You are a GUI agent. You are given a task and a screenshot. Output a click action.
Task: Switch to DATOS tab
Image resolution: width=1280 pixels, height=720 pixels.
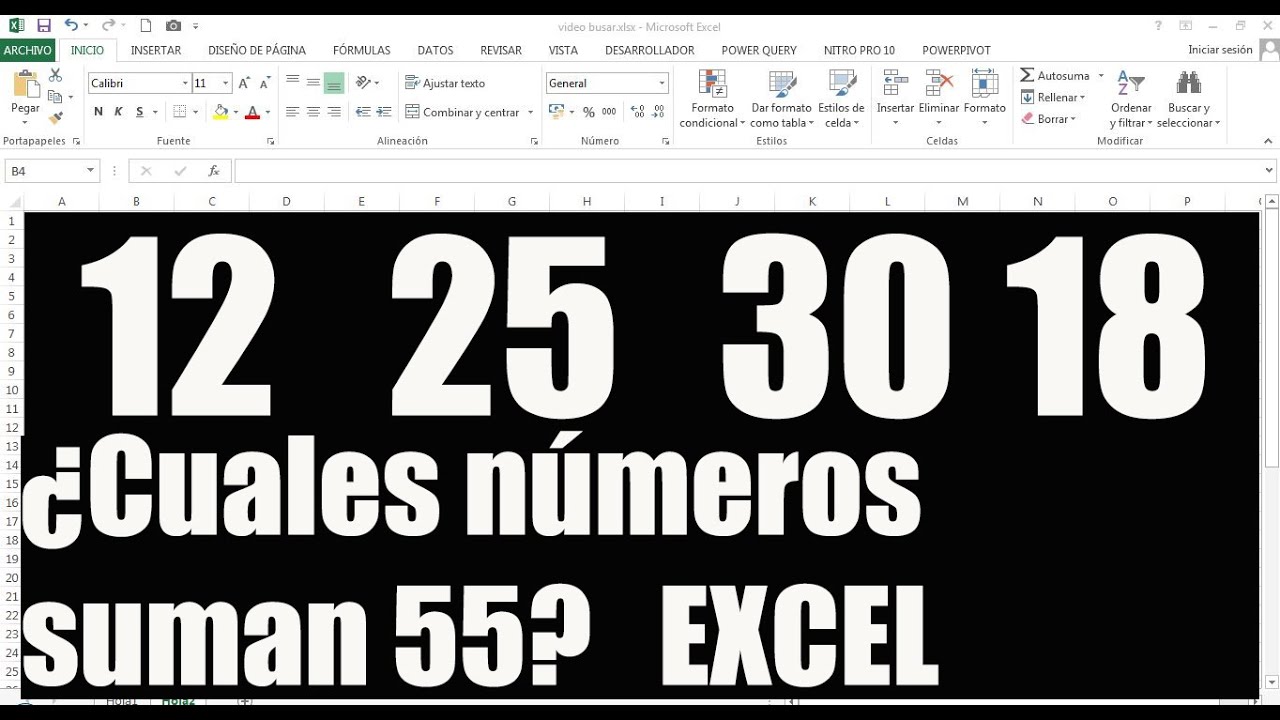coord(435,50)
